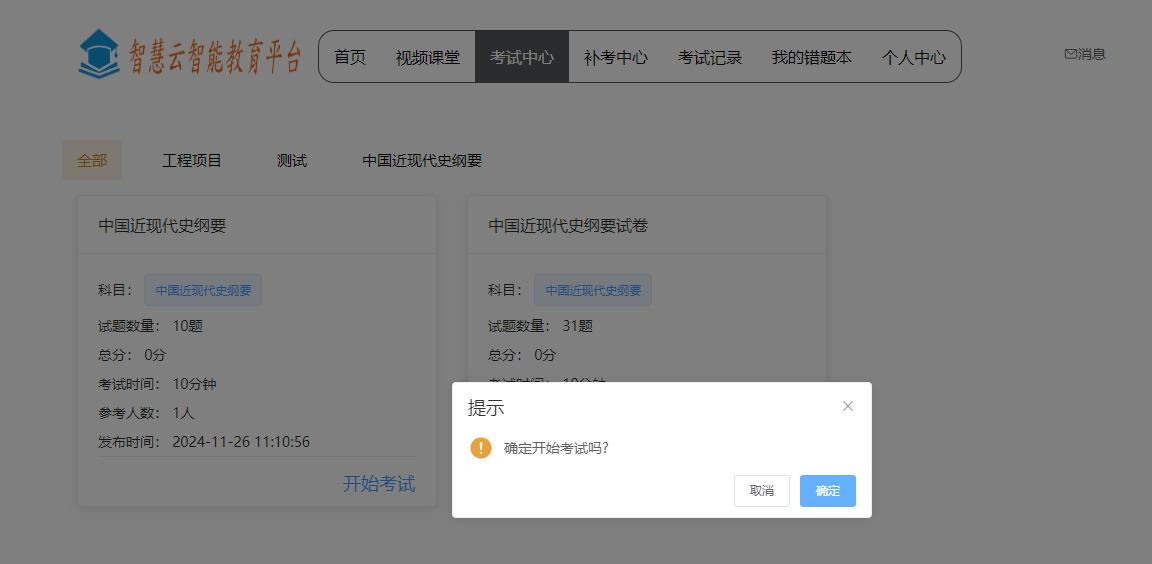Click the 31题 question count value

coord(577,326)
